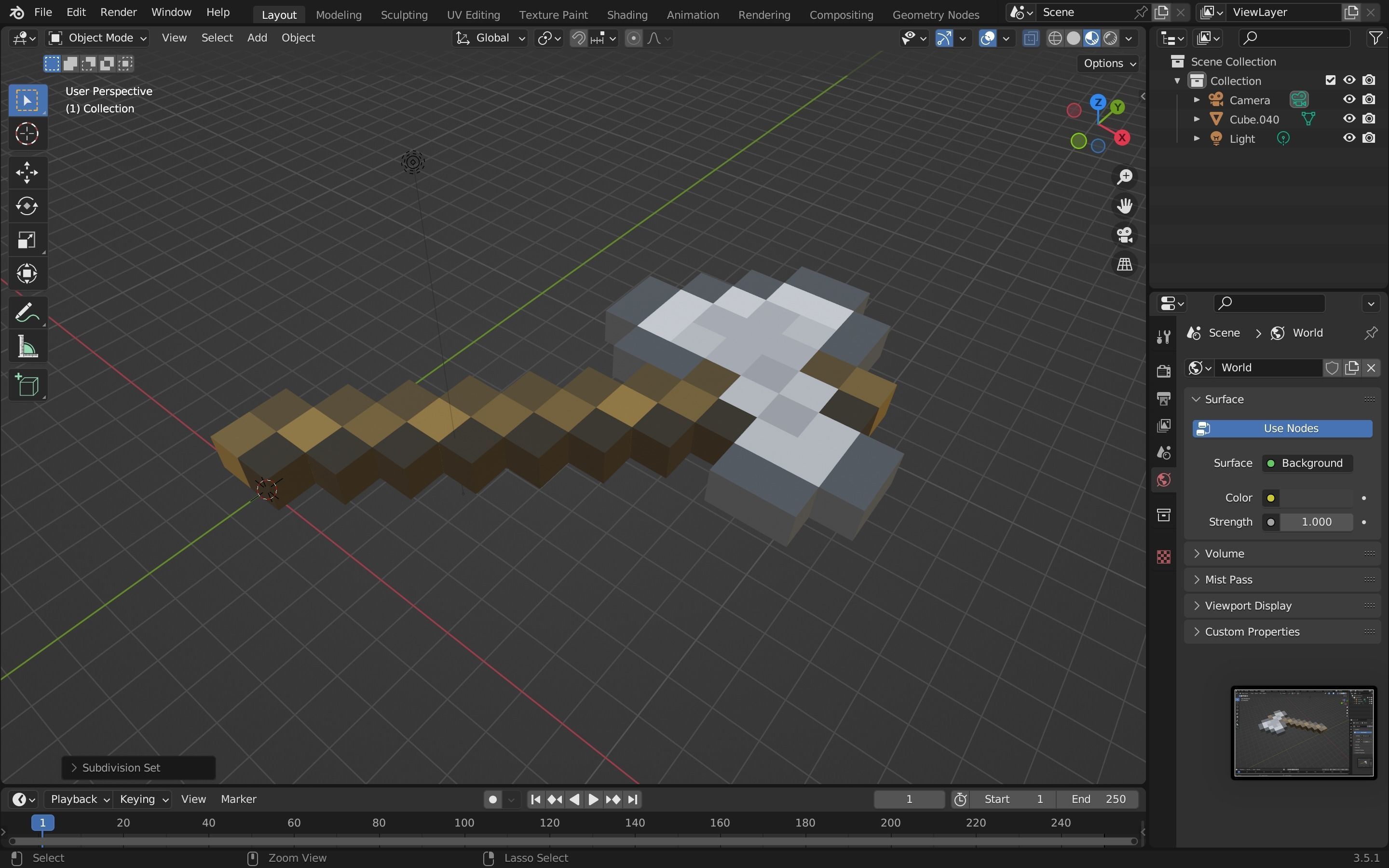This screenshot has height=868, width=1389.
Task: Open the Render properties tab
Action: pos(1163,371)
